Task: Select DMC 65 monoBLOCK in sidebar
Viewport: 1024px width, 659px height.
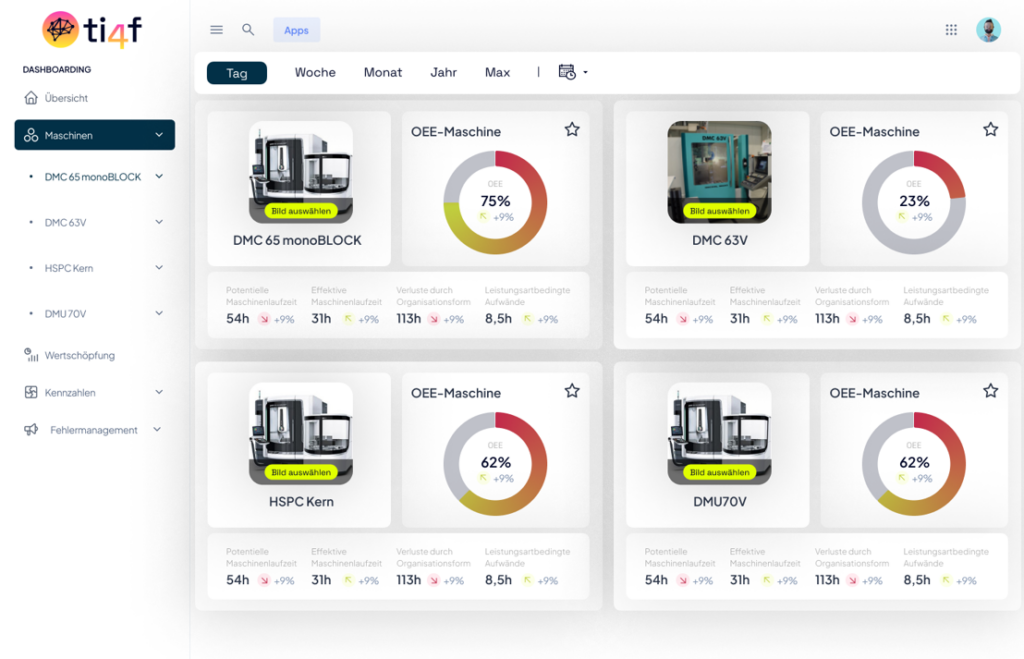Action: (93, 177)
